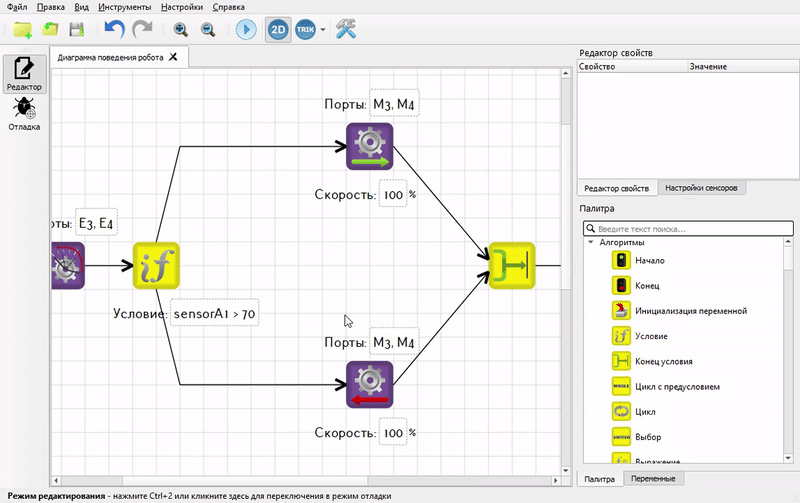Open the TRIK robot model dropdown arrow
The height and width of the screenshot is (503, 800).
point(323,30)
